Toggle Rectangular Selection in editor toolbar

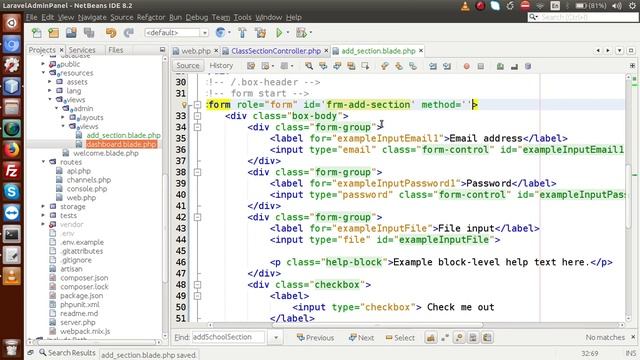coord(365,66)
